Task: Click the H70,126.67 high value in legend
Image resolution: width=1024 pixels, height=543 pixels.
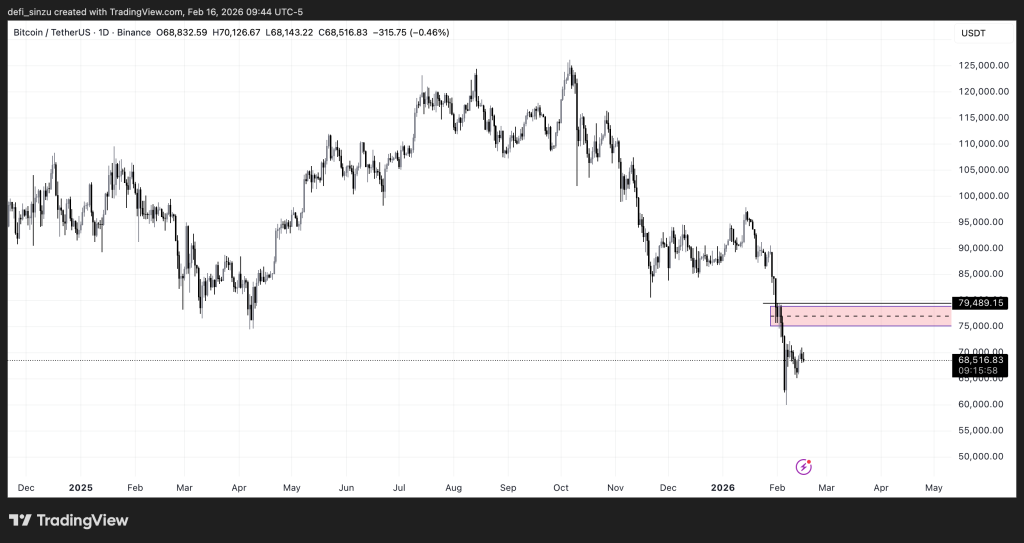Action: click(x=237, y=33)
